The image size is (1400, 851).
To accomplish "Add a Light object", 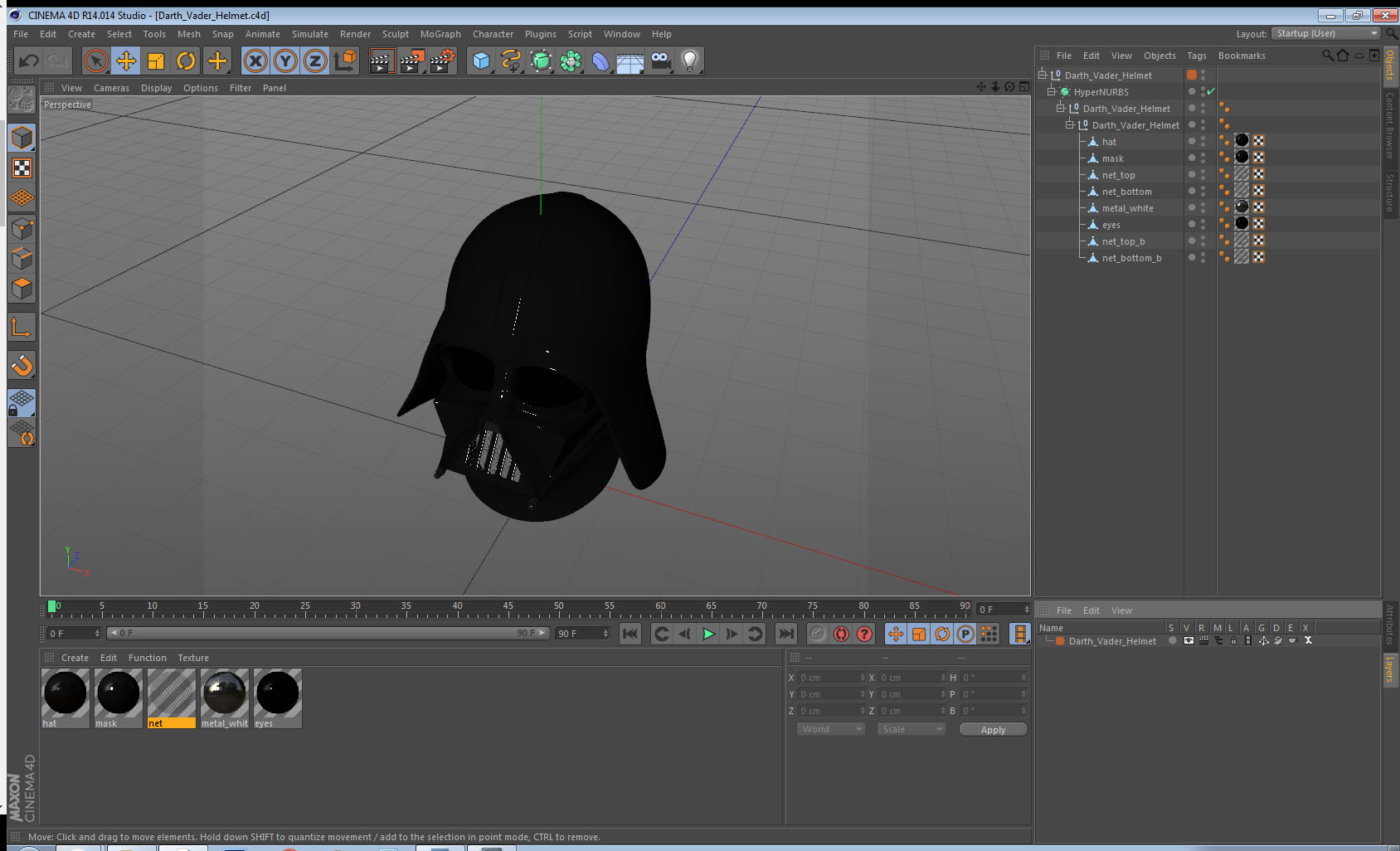I will click(690, 61).
